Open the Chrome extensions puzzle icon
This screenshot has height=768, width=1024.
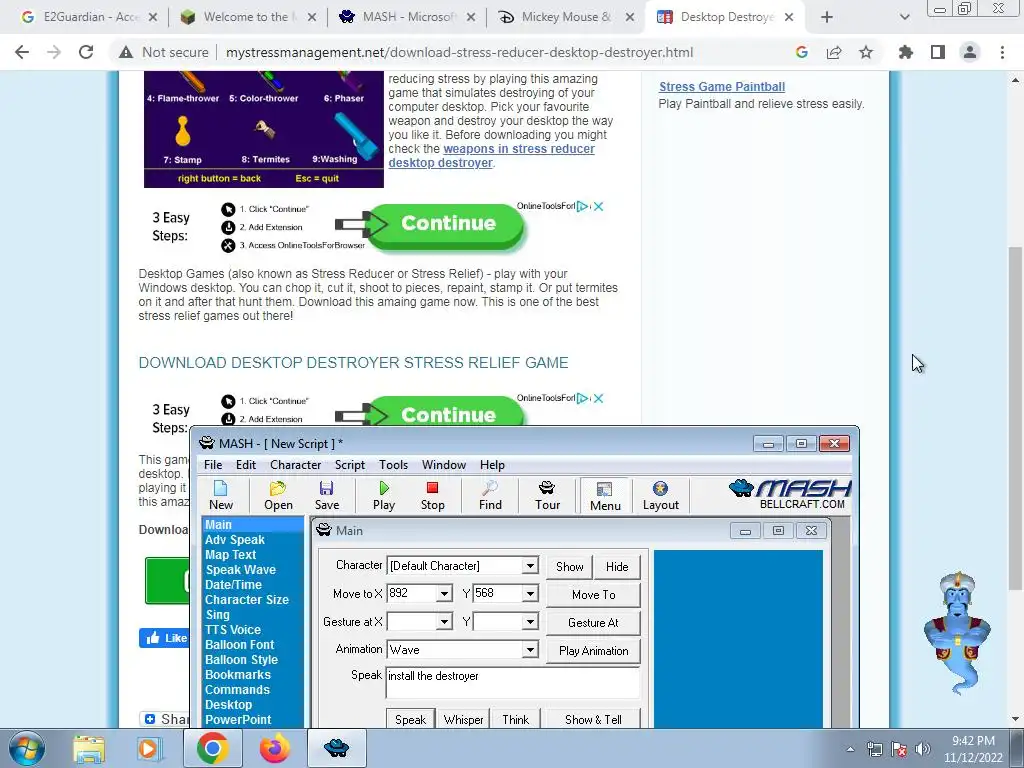pos(906,52)
